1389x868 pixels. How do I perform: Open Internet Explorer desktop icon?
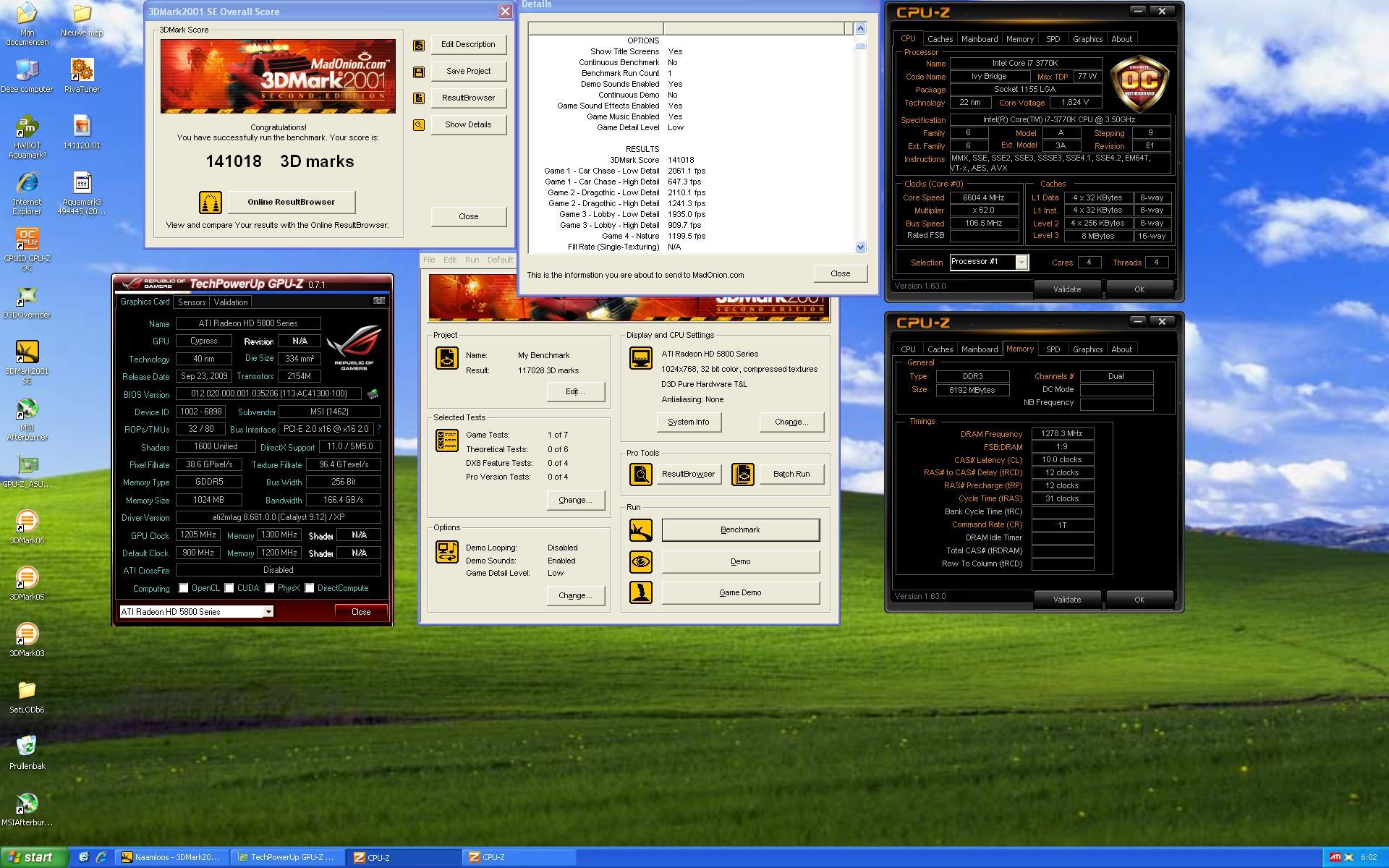click(x=27, y=193)
